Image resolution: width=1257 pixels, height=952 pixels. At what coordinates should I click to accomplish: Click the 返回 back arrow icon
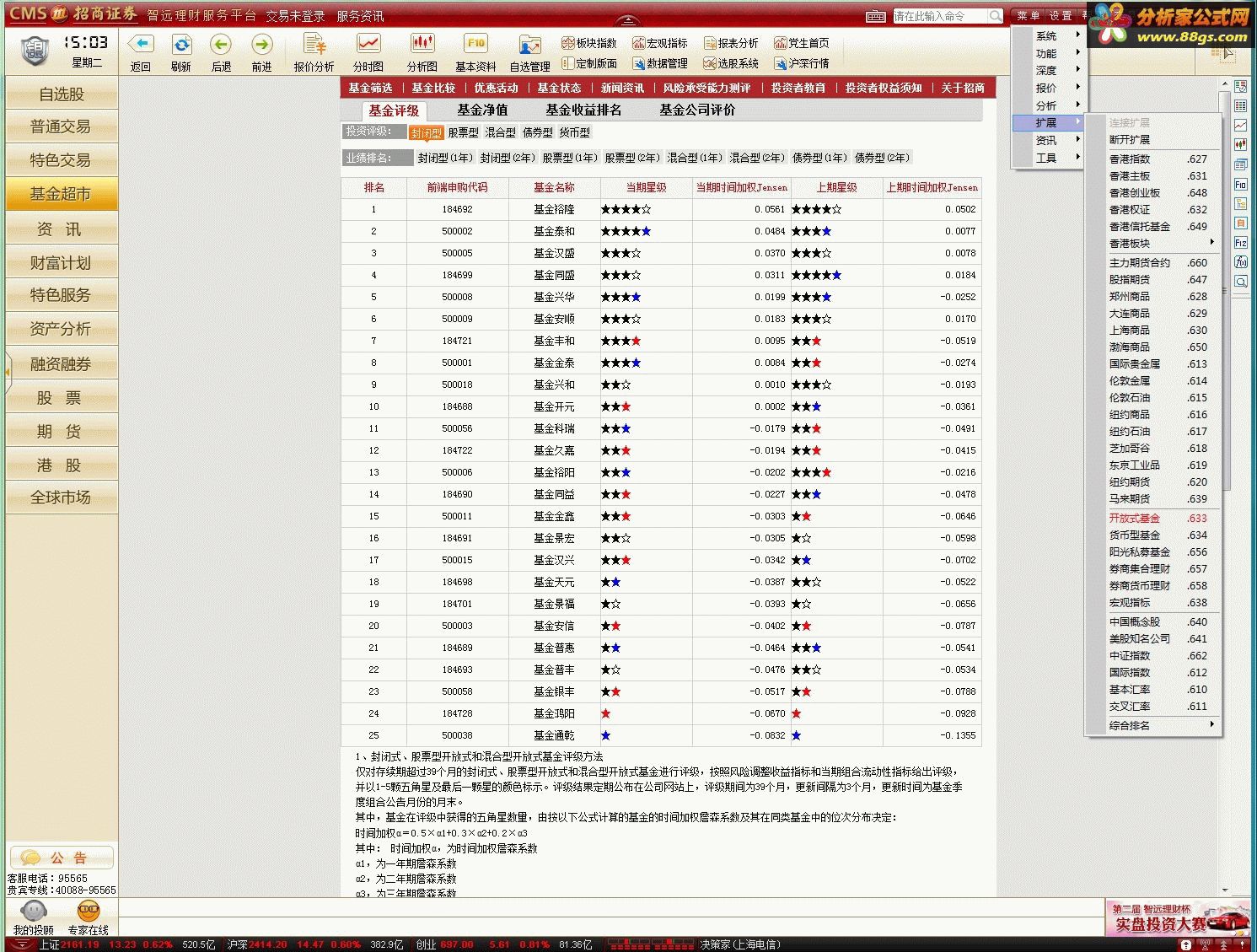(141, 44)
